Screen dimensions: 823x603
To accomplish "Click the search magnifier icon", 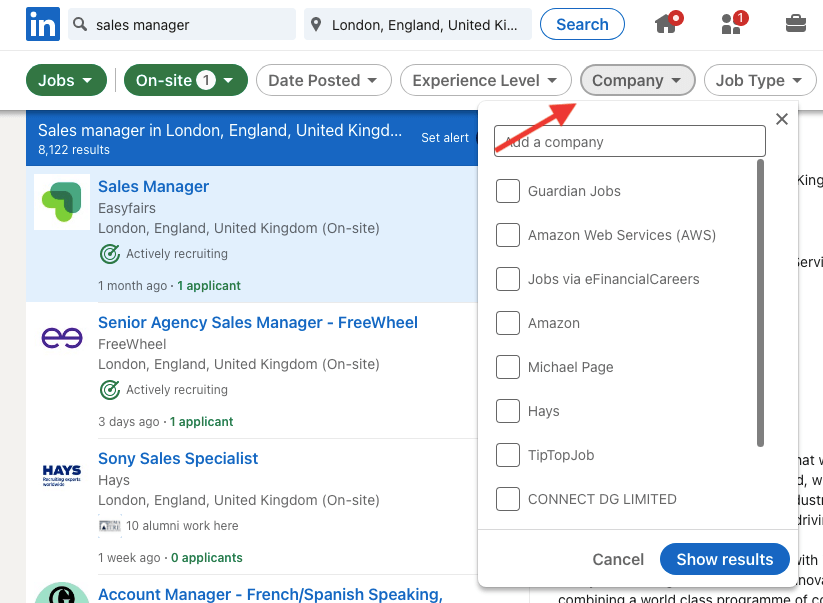I will point(80,24).
